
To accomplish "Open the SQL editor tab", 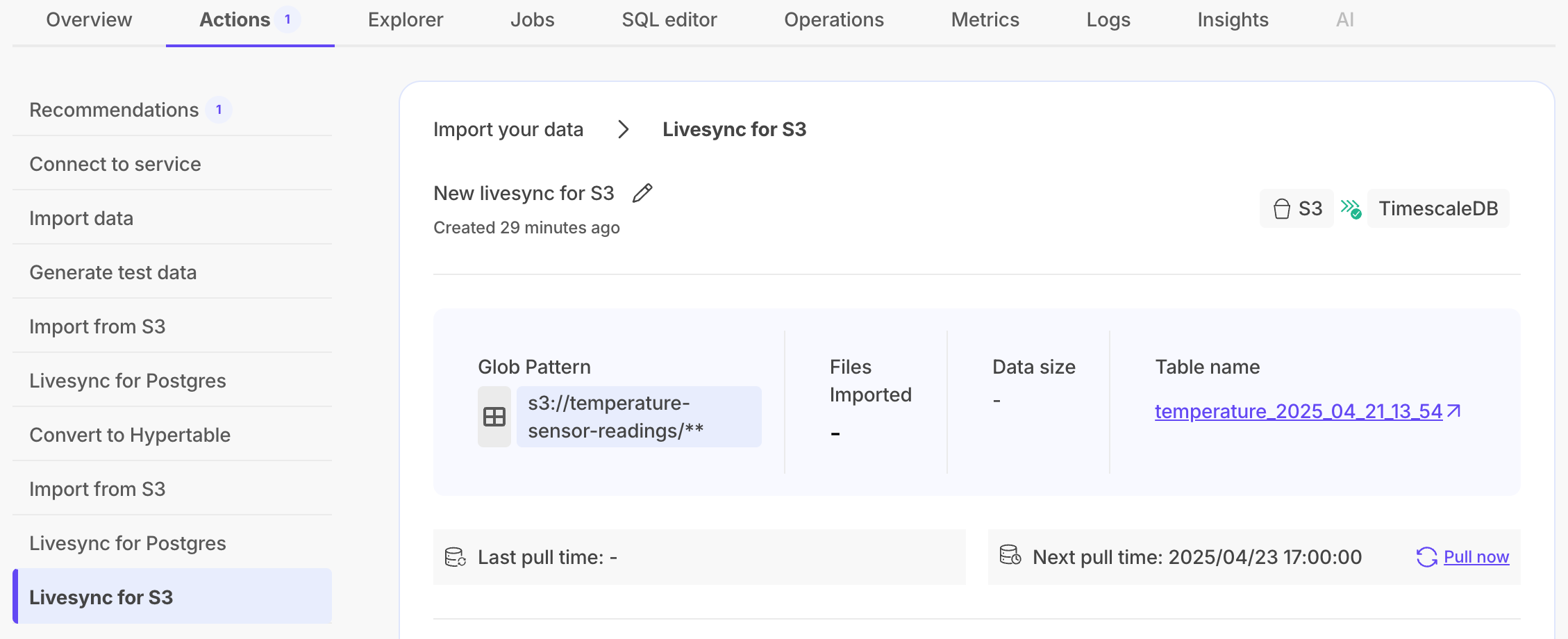I will (669, 20).
